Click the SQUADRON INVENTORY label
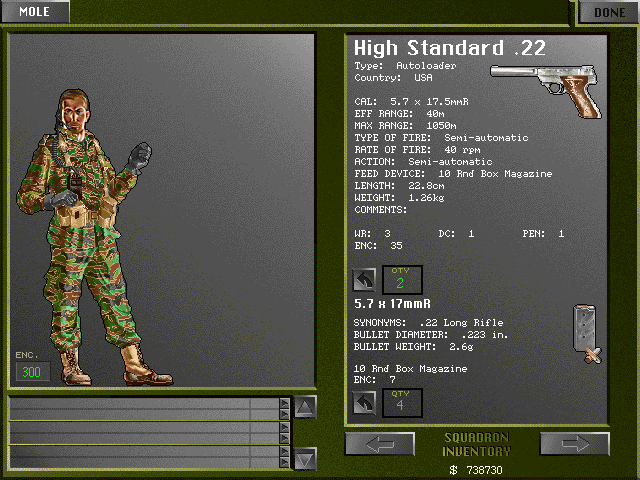The height and width of the screenshot is (480, 640). [476, 444]
